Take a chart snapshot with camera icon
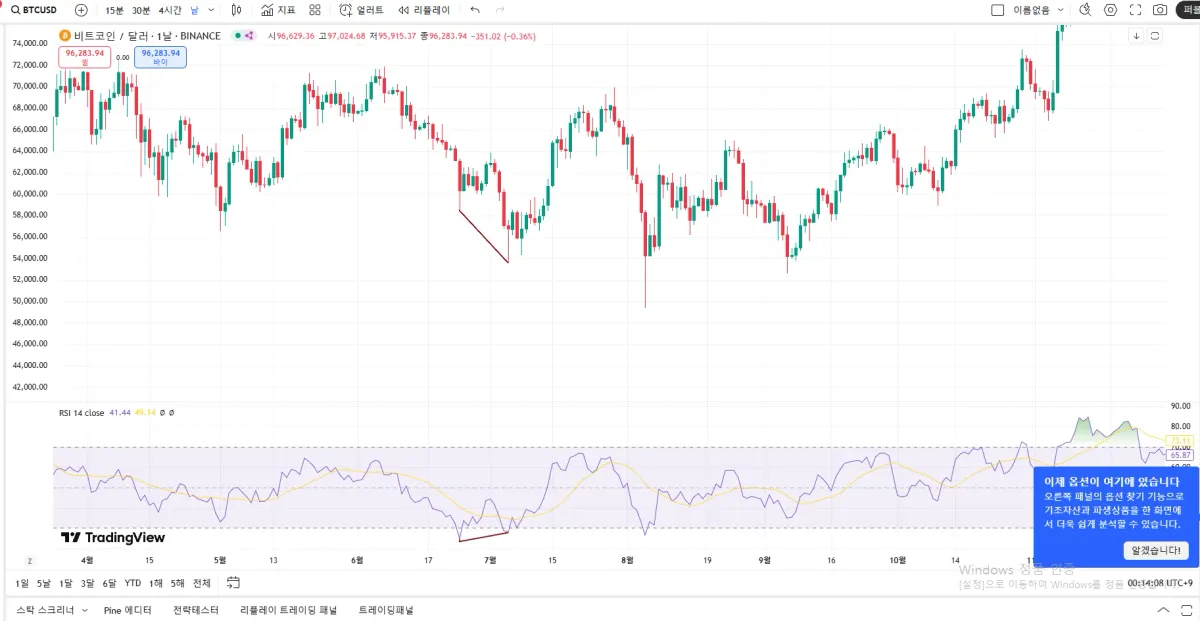Screen dimensions: 1200x621 [1160, 10]
